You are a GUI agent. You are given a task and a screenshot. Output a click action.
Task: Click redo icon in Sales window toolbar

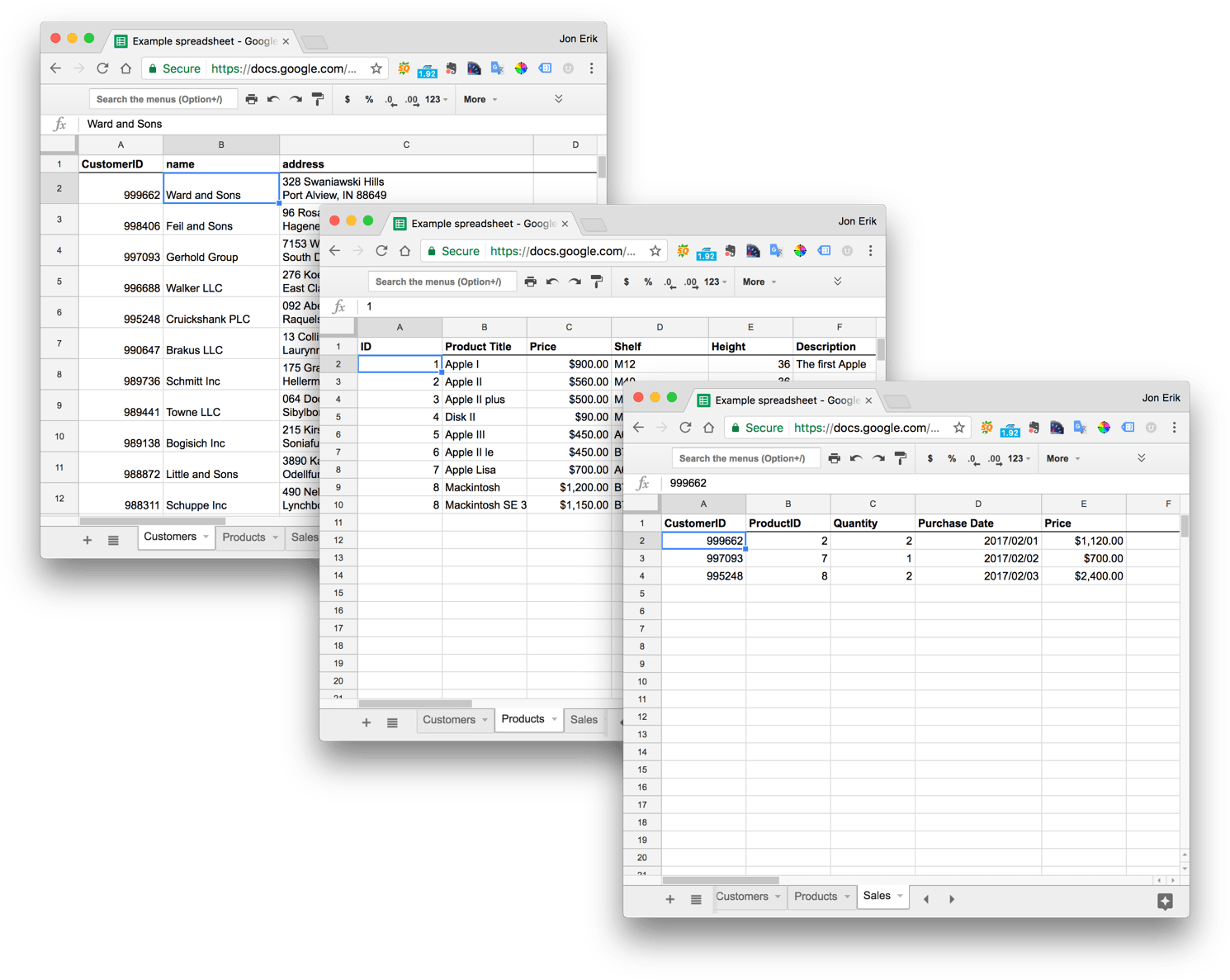click(x=878, y=458)
